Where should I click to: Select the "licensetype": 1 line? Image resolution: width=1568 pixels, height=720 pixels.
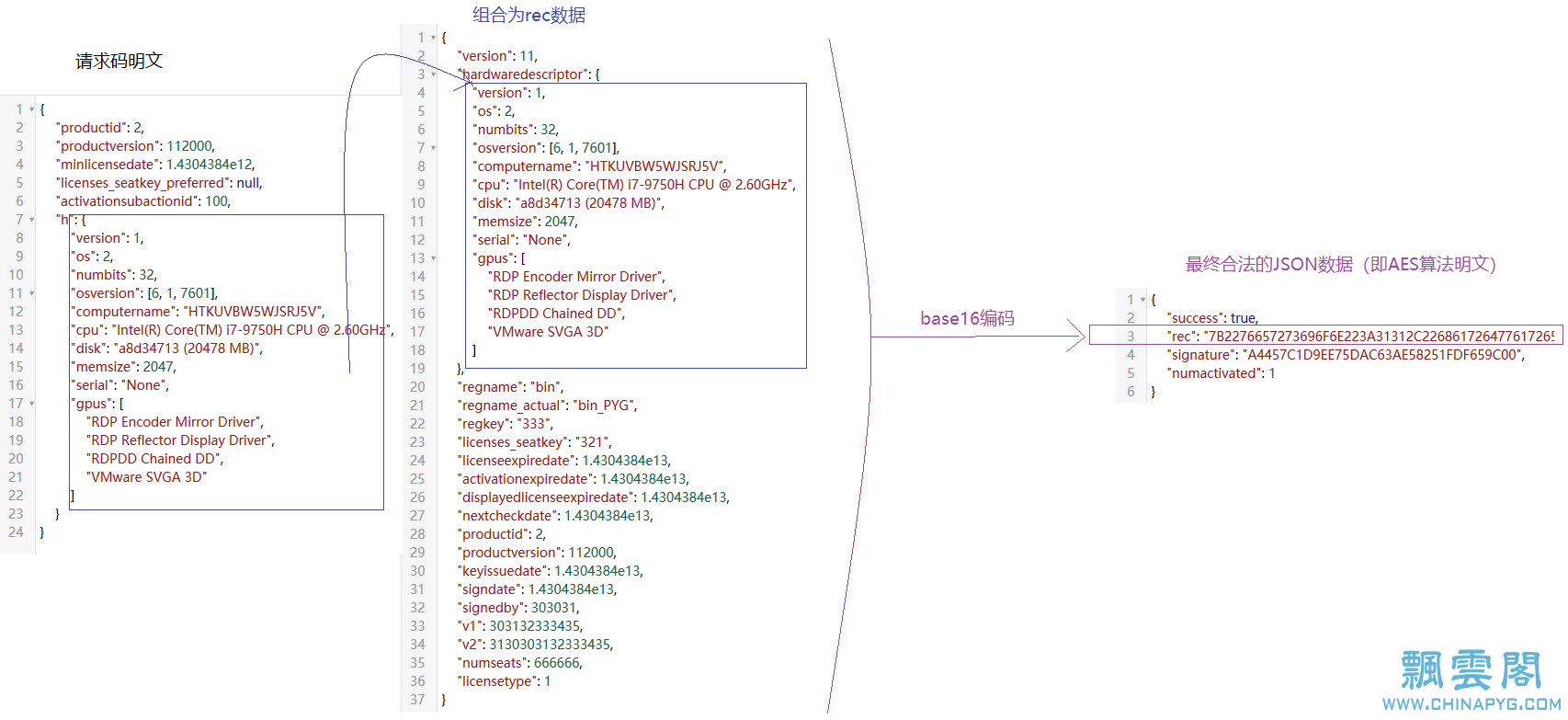[505, 681]
